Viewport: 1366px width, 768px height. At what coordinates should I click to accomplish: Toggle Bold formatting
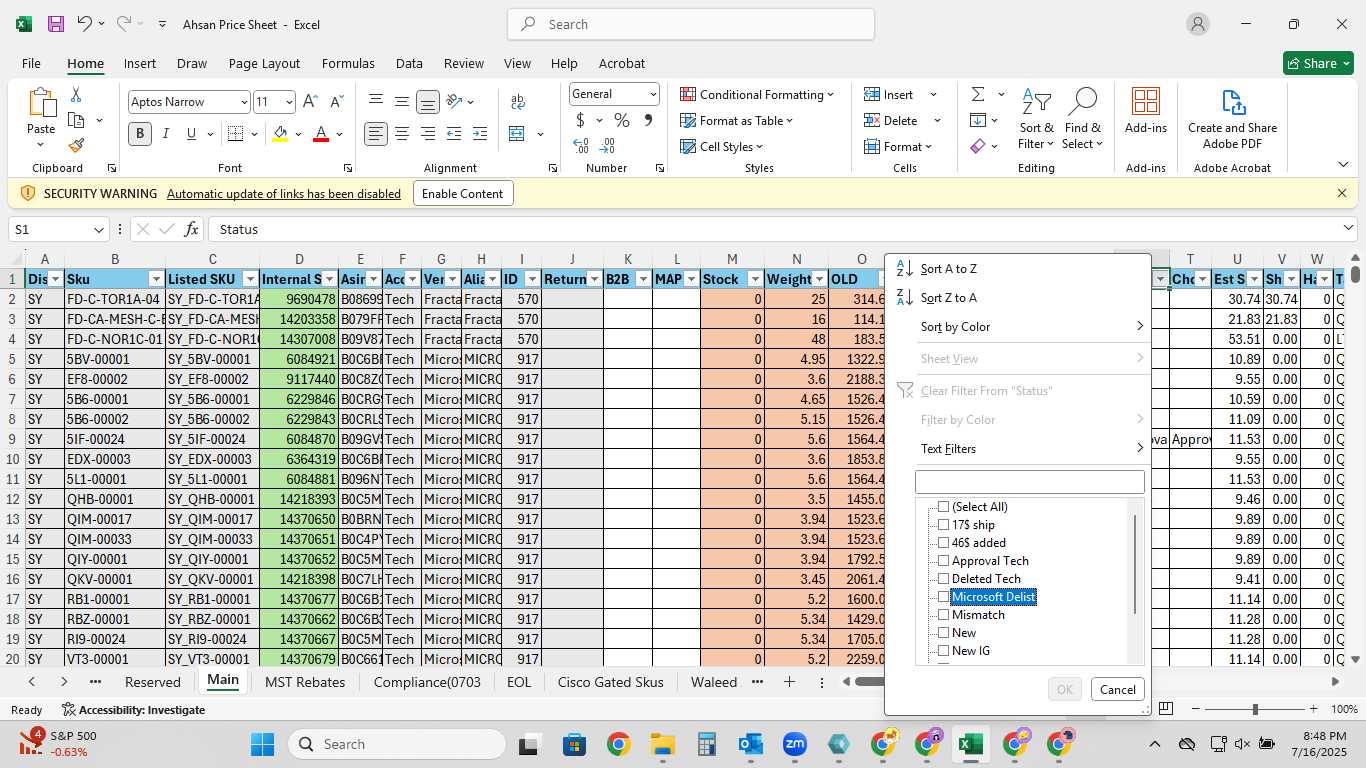coord(140,134)
